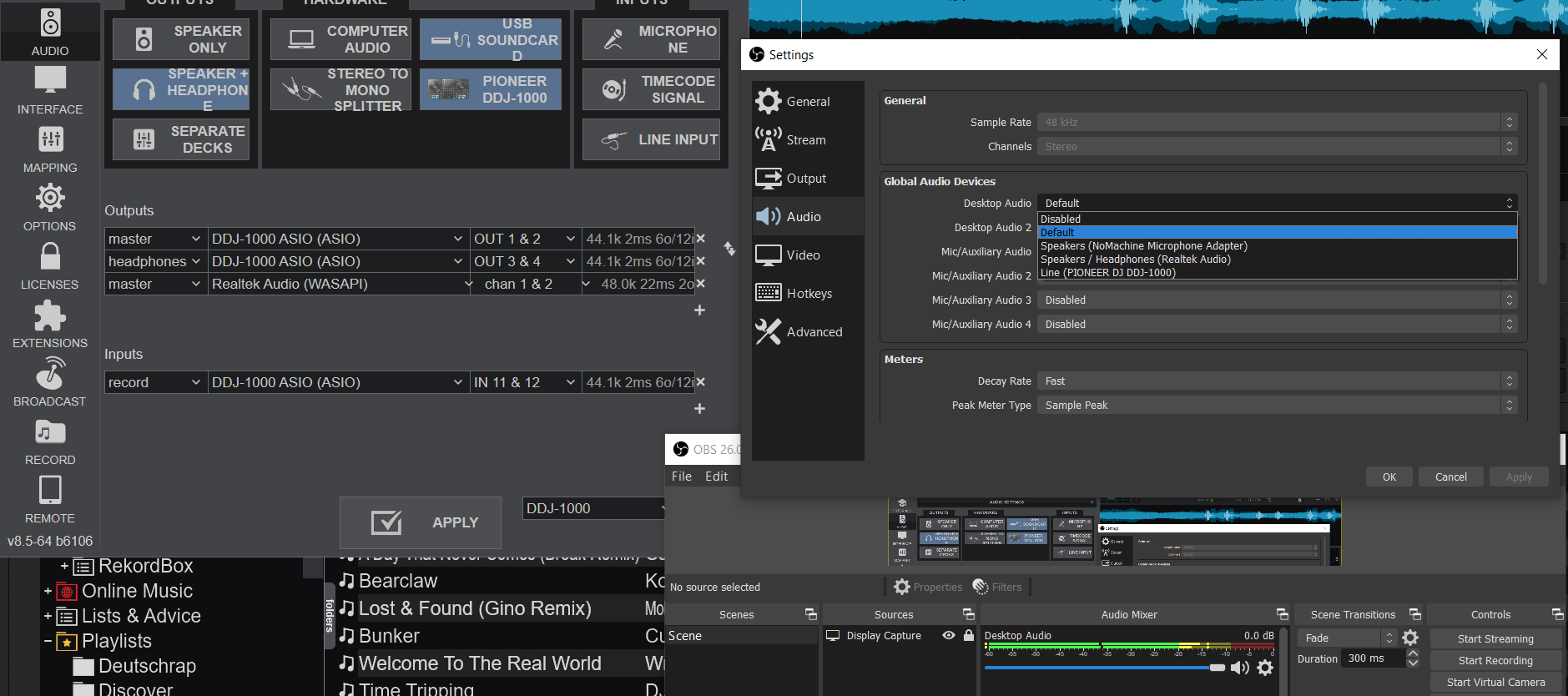Select LINE INPUT option
The height and width of the screenshot is (696, 1568).
point(651,139)
